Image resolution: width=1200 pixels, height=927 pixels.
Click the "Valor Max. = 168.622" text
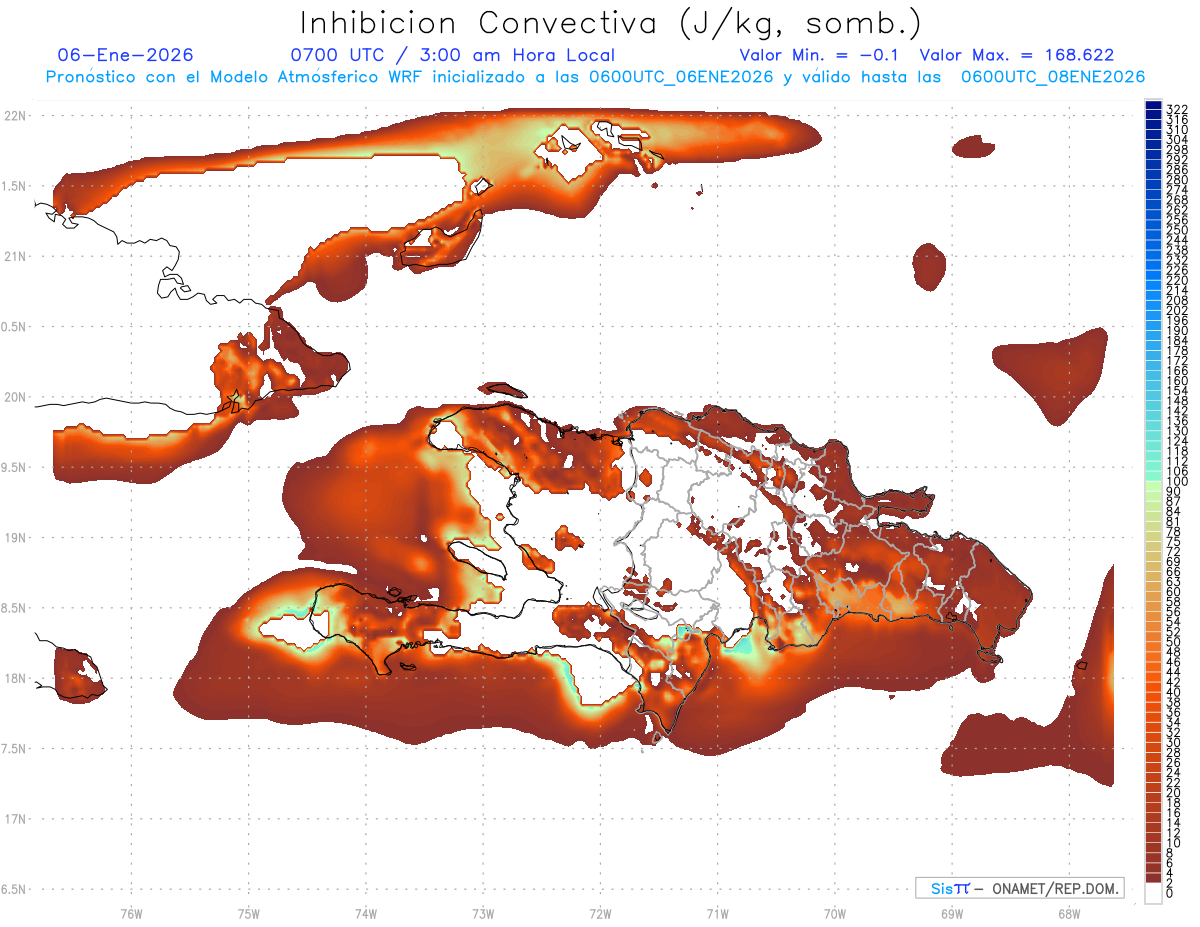coord(1016,55)
